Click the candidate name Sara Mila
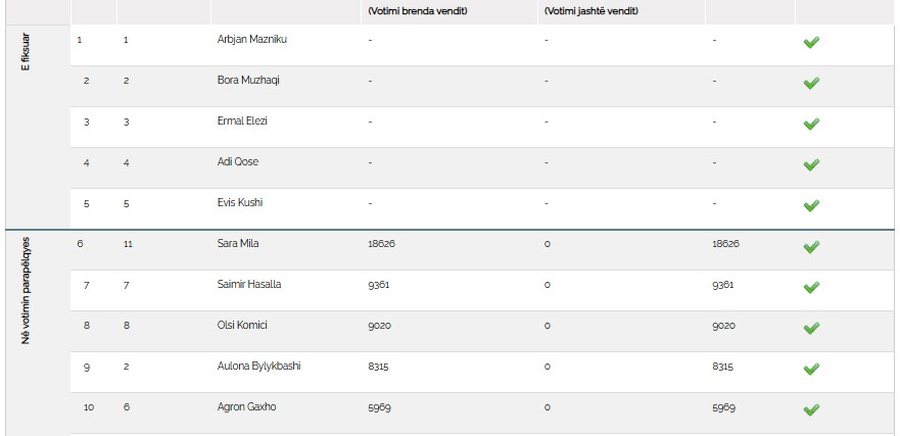Viewport: 900px width, 436px height. pyautogui.click(x=238, y=243)
